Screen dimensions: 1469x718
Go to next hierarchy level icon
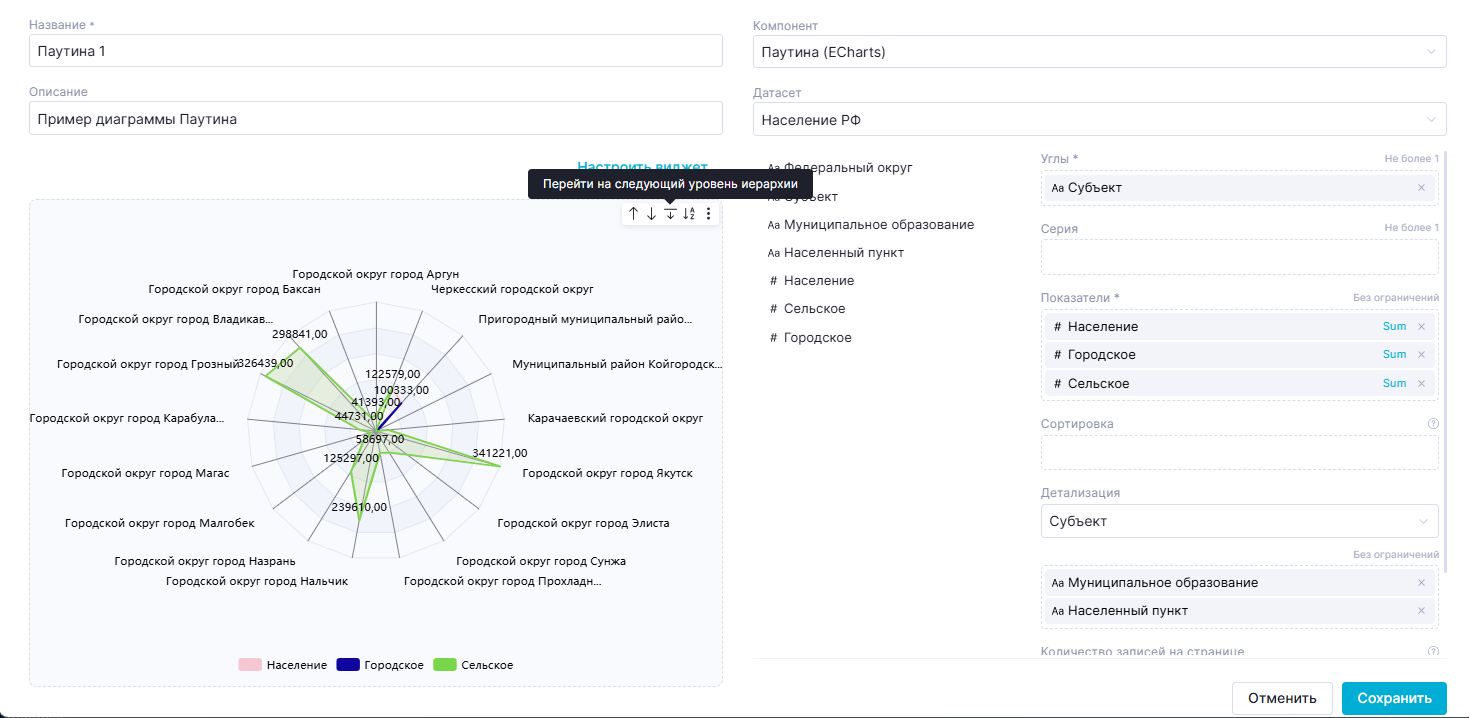[x=670, y=214]
